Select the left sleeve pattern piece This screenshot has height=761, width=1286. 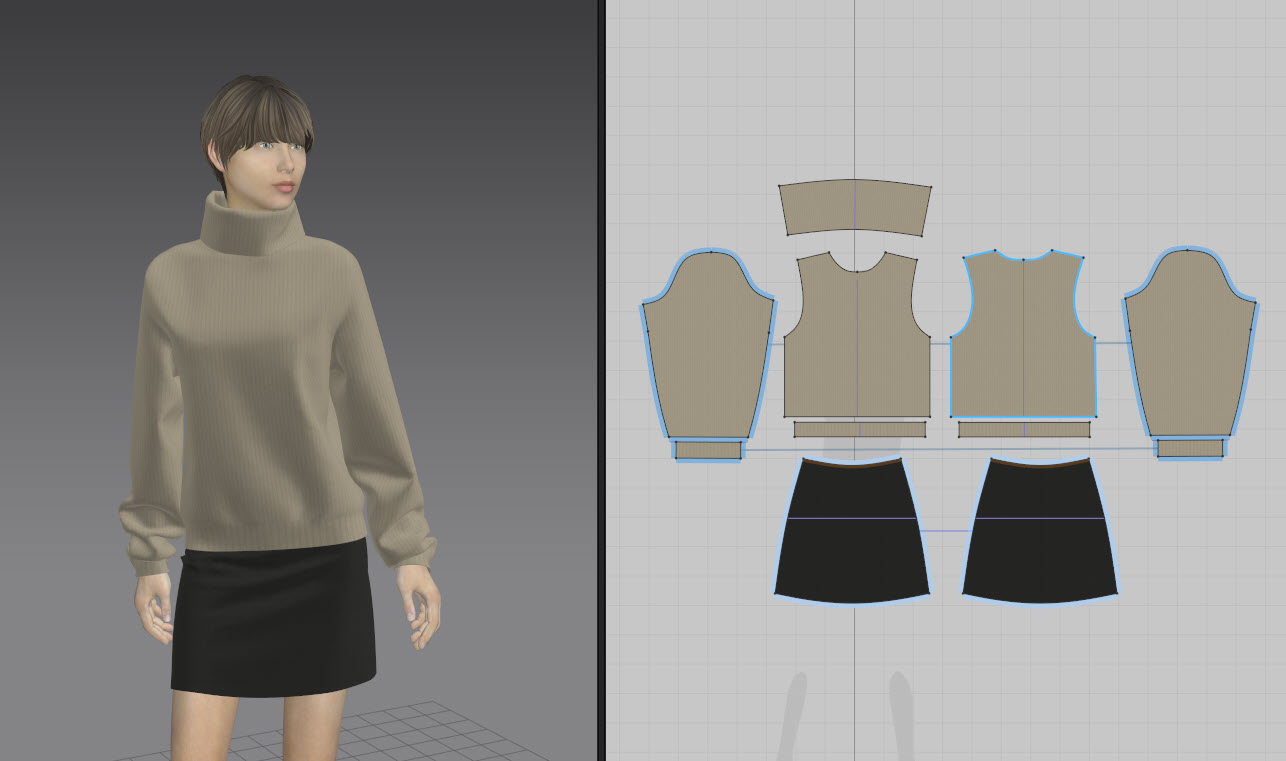point(708,345)
